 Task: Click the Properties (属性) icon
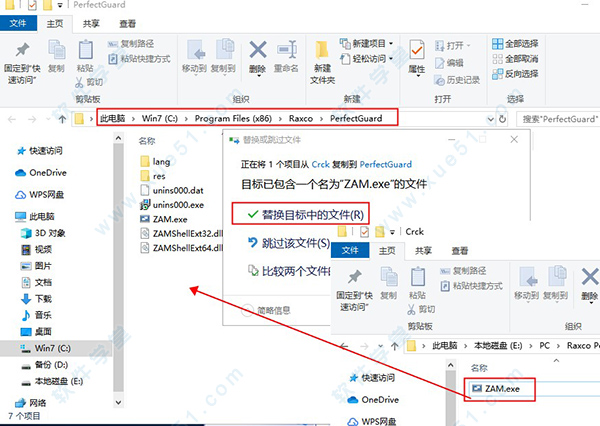(416, 51)
